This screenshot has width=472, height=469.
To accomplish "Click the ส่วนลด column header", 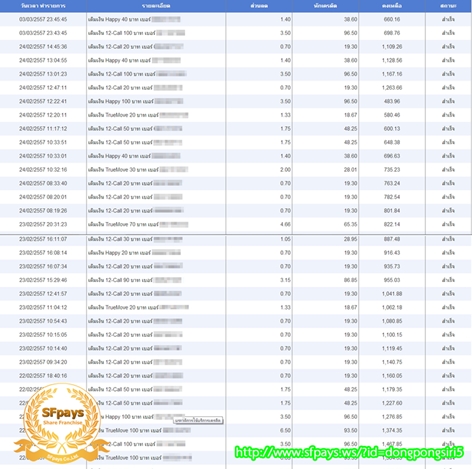I will [x=259, y=6].
